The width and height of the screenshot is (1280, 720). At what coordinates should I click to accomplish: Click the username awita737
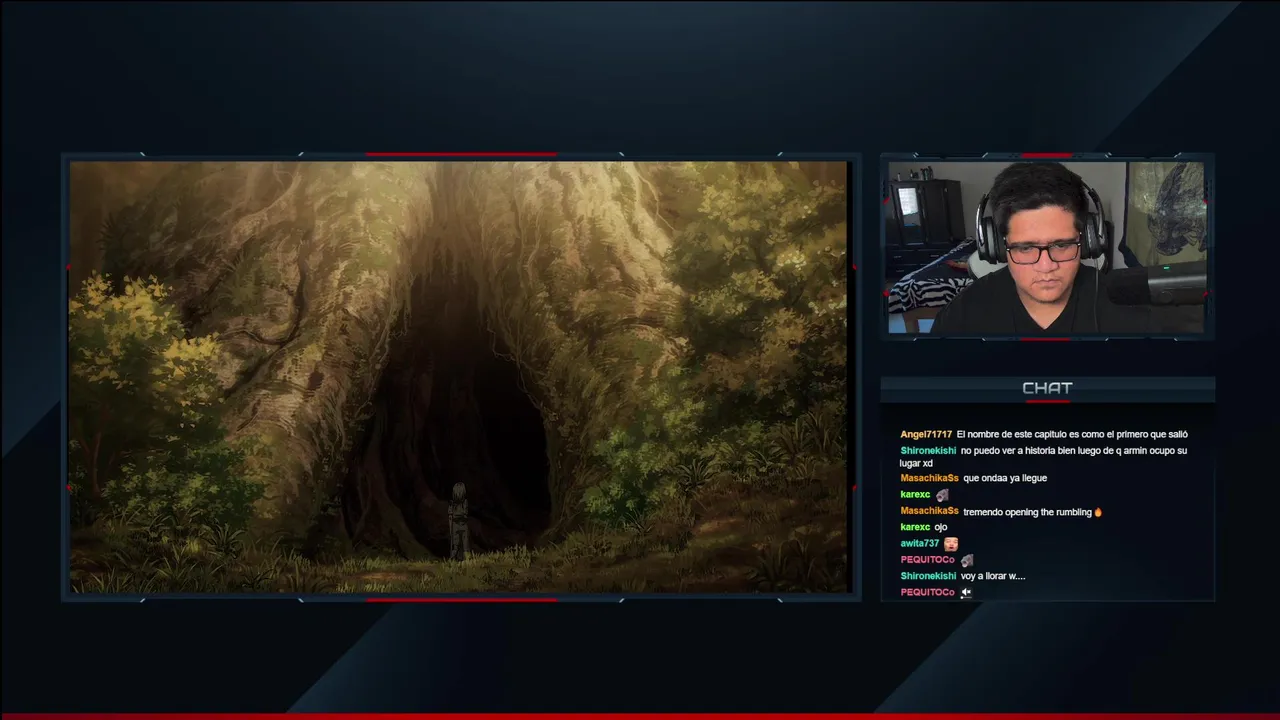920,543
